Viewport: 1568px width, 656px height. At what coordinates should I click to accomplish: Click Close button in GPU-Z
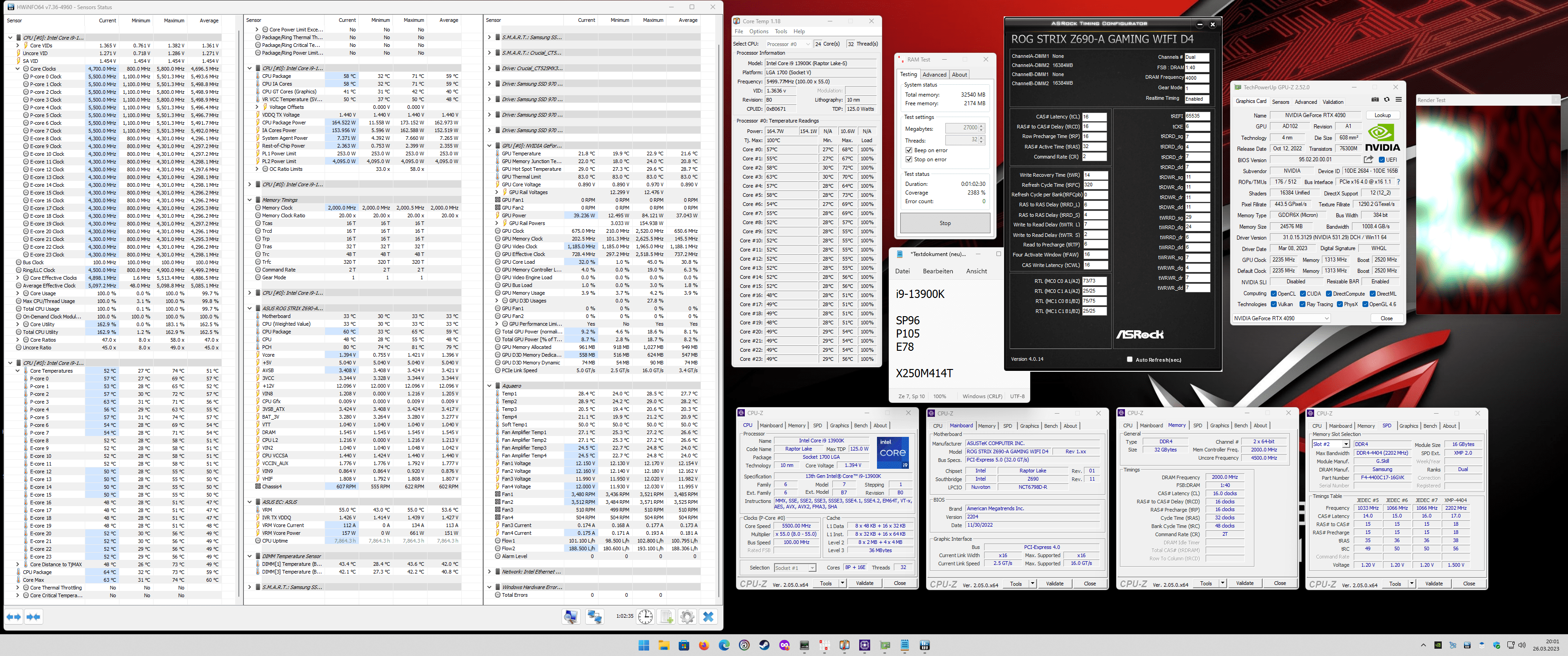[1386, 318]
